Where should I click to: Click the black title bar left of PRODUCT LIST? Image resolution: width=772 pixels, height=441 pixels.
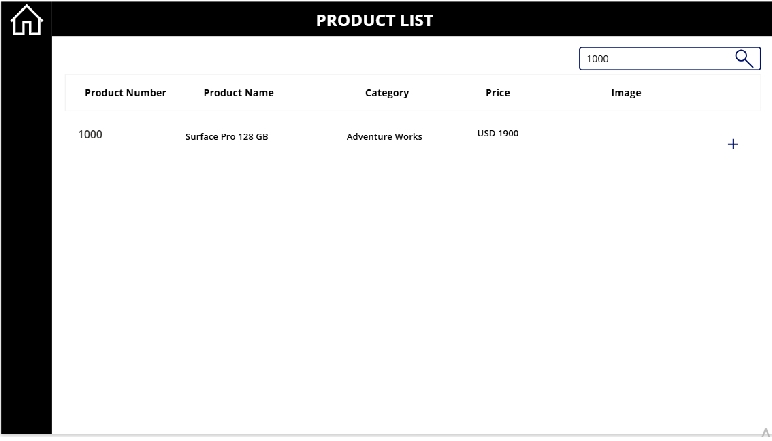click(182, 19)
